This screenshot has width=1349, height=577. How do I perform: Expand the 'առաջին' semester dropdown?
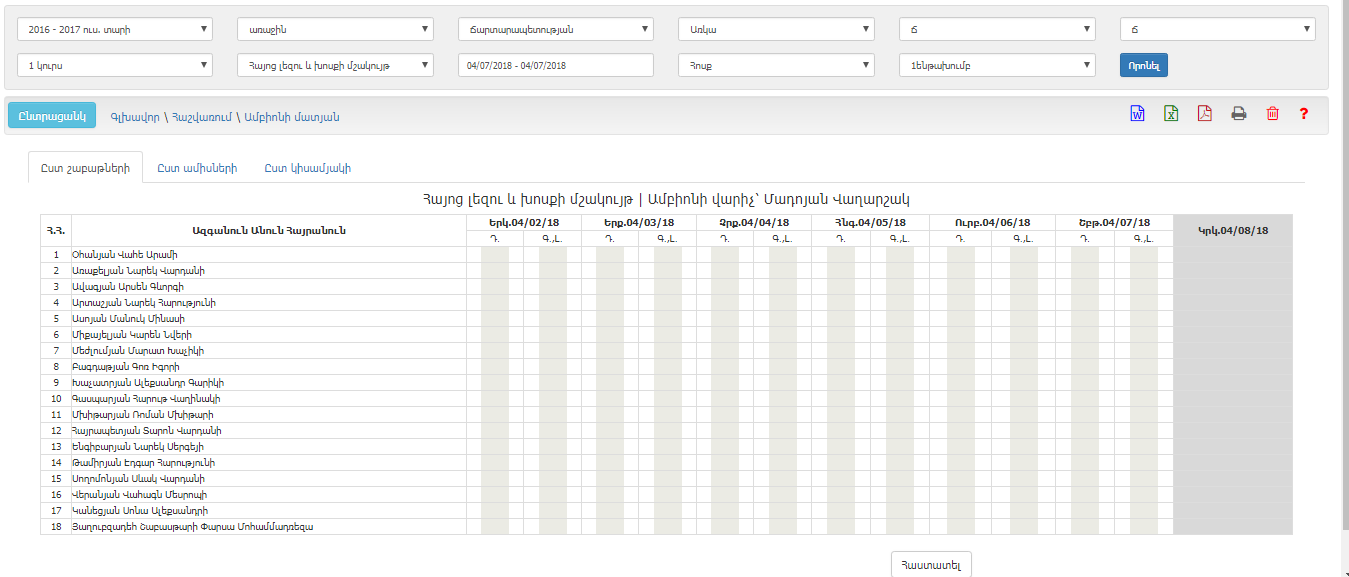tap(335, 30)
